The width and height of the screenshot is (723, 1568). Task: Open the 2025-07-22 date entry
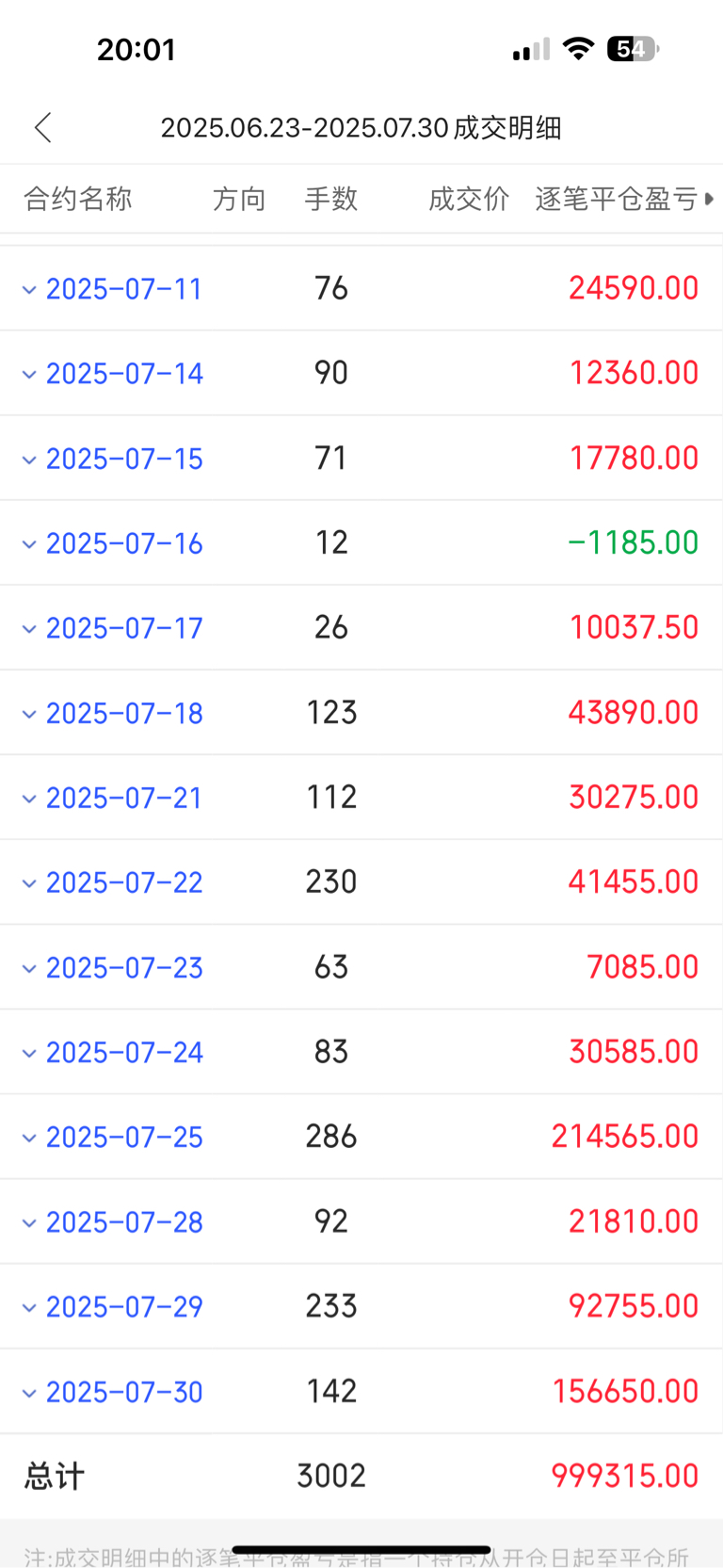pyautogui.click(x=124, y=882)
